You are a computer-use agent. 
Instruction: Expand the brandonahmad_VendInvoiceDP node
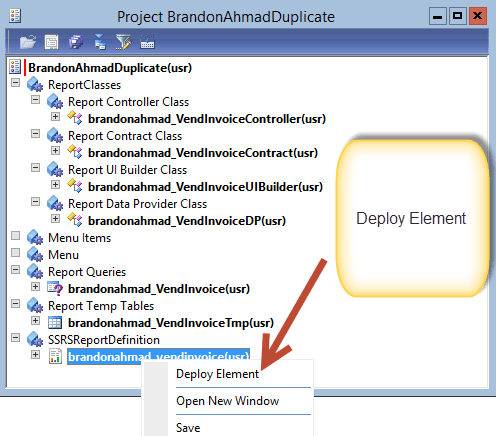point(55,218)
